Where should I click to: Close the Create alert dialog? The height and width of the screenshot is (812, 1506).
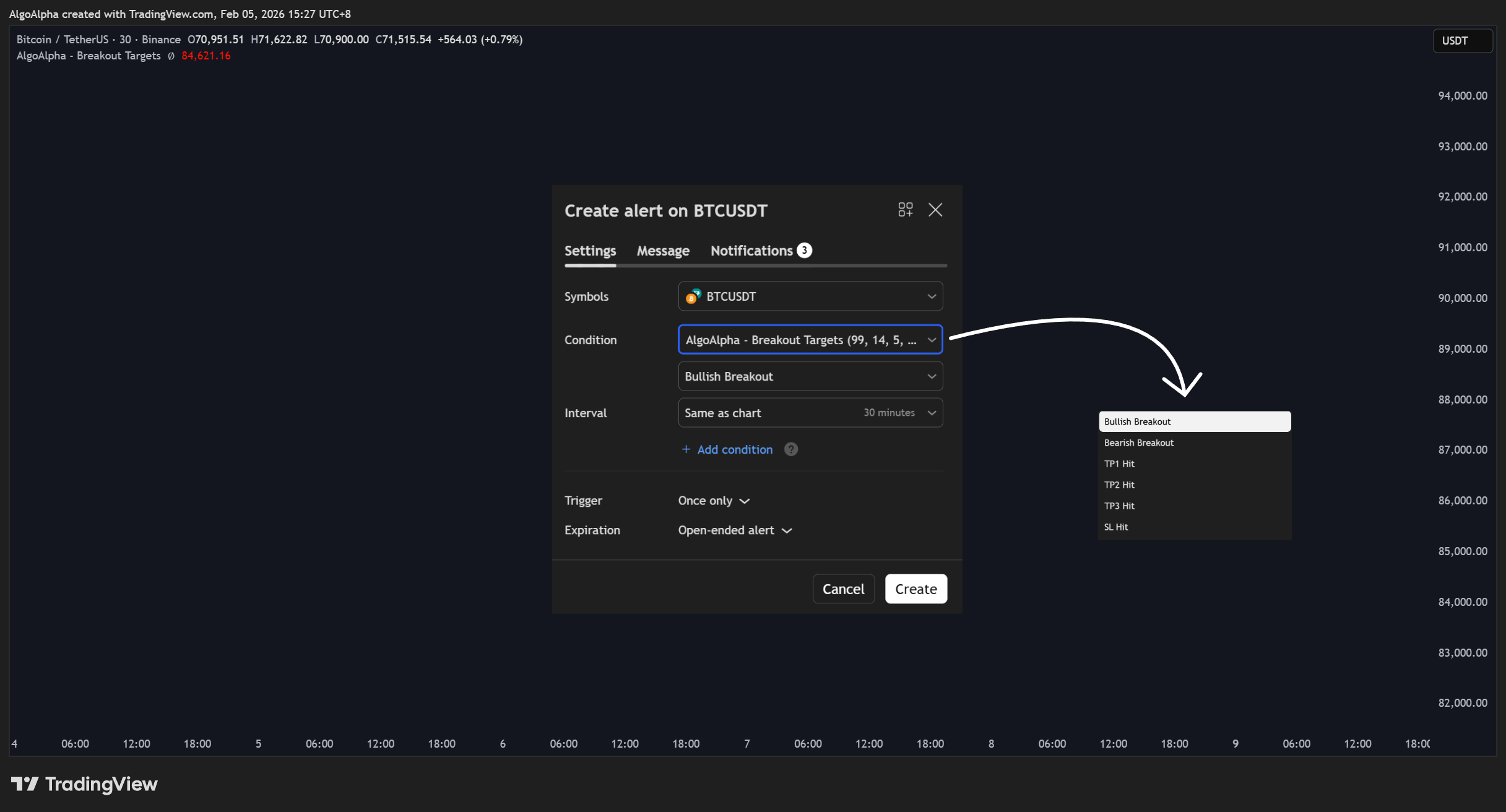[935, 210]
